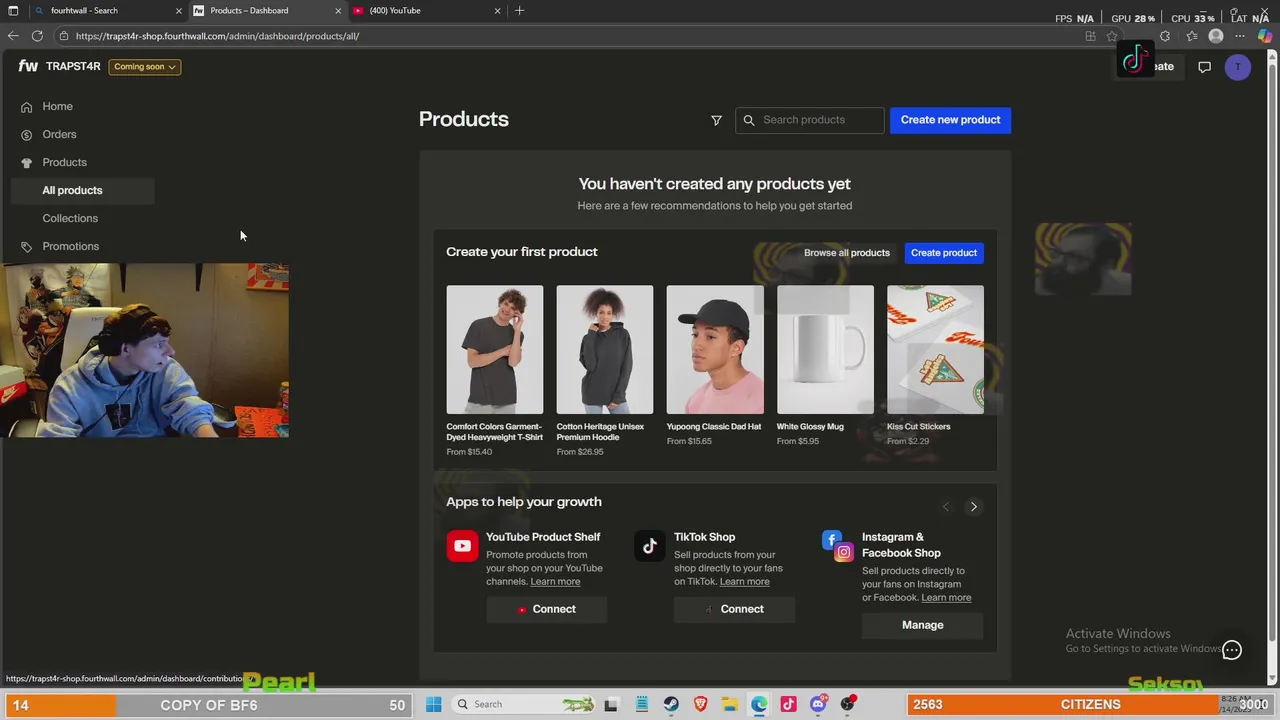Click the previous apps left chevron
1280x720 pixels.
pos(946,507)
